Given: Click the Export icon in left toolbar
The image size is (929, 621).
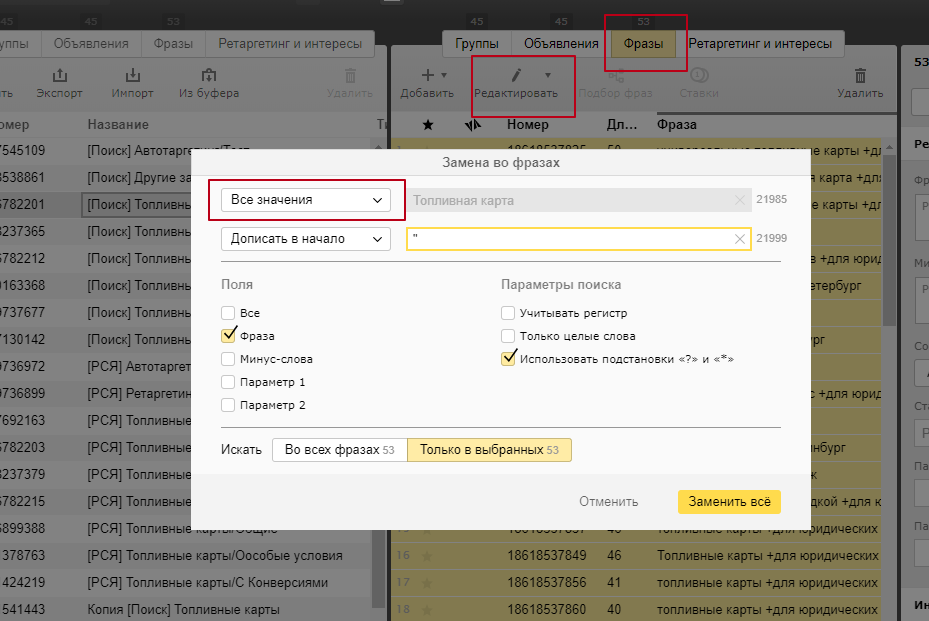Looking at the screenshot, I should pyautogui.click(x=59, y=76).
